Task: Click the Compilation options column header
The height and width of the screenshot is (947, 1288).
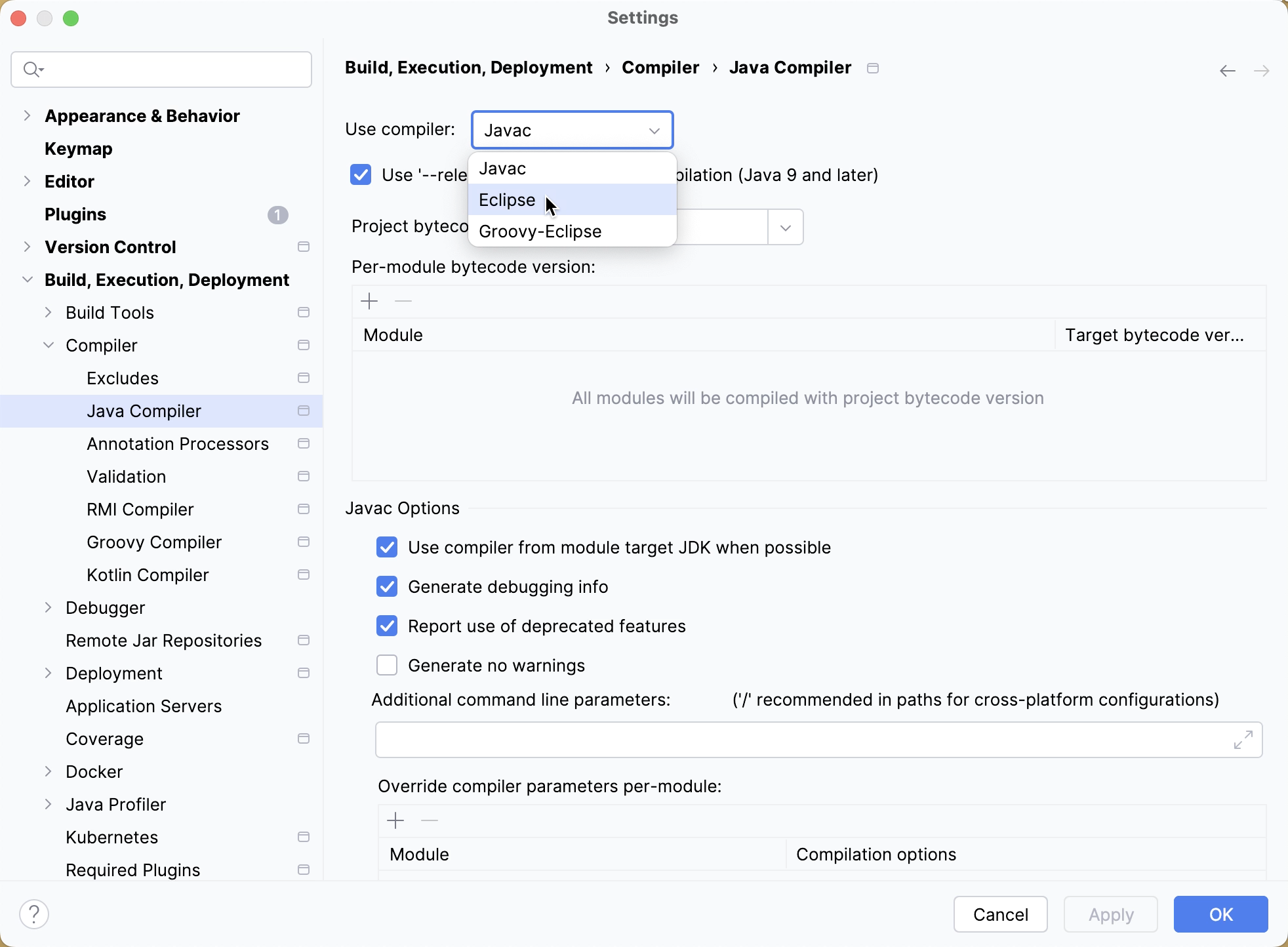Action: (x=1026, y=855)
